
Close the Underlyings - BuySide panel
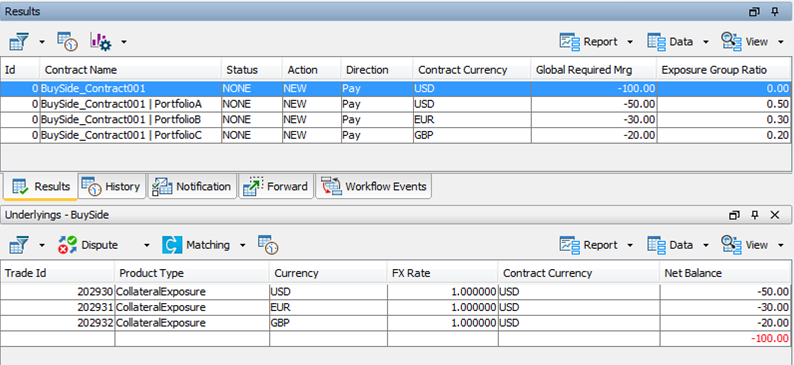[775, 215]
